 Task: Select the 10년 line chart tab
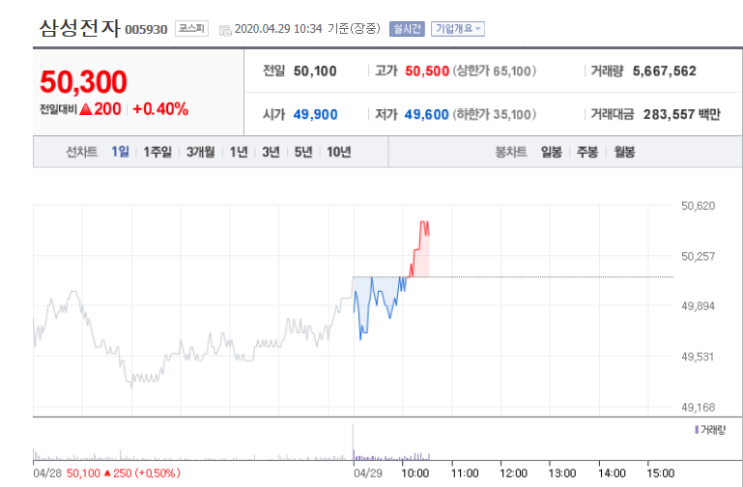pos(339,152)
